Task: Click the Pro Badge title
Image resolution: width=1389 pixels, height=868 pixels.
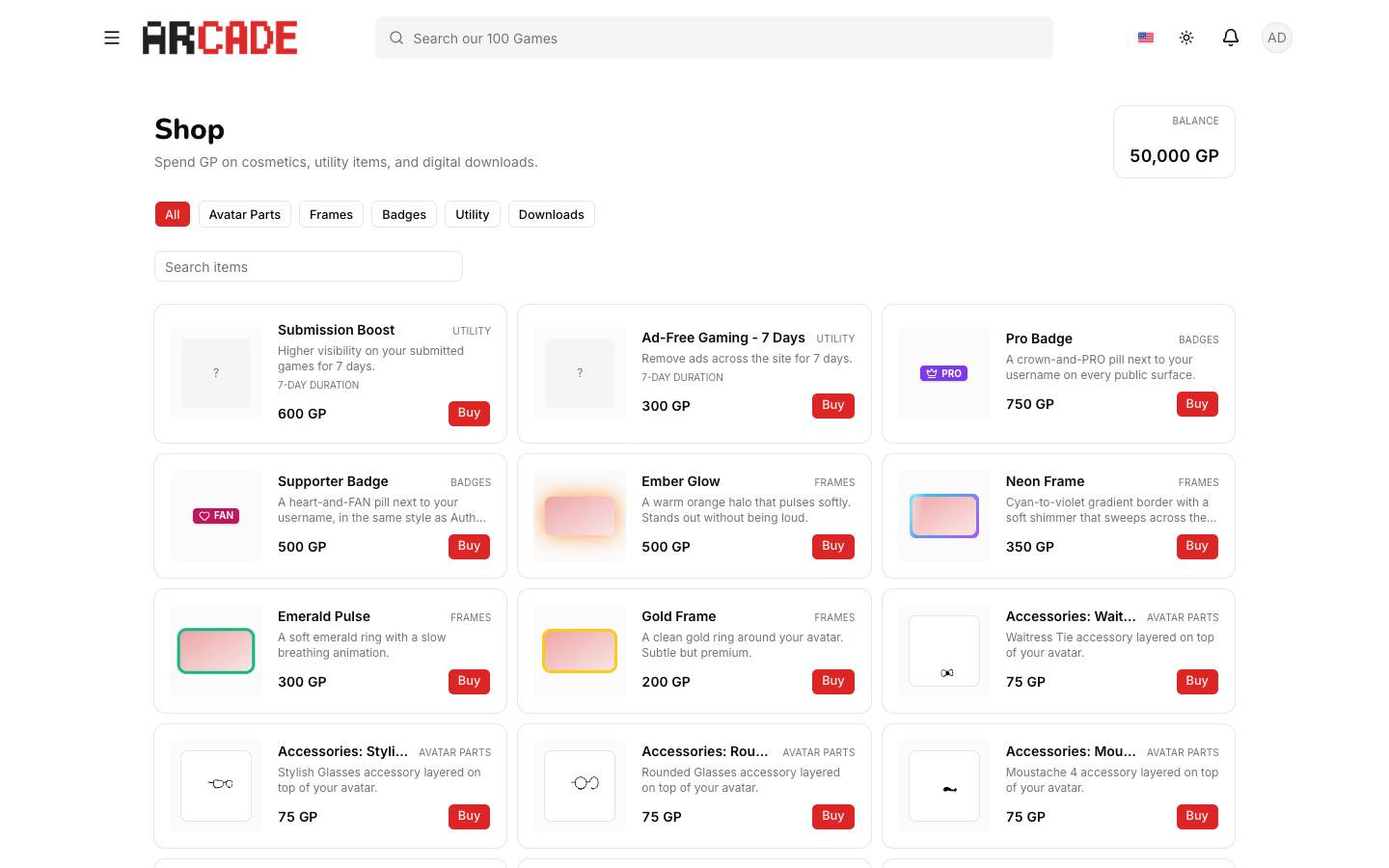Action: tap(1039, 339)
